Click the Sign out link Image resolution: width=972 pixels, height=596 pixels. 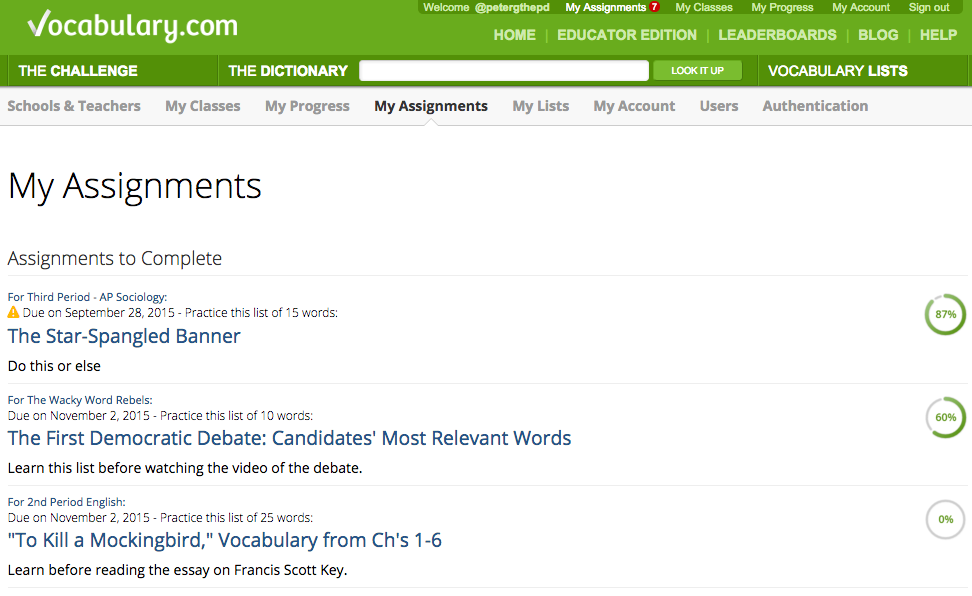(928, 7)
